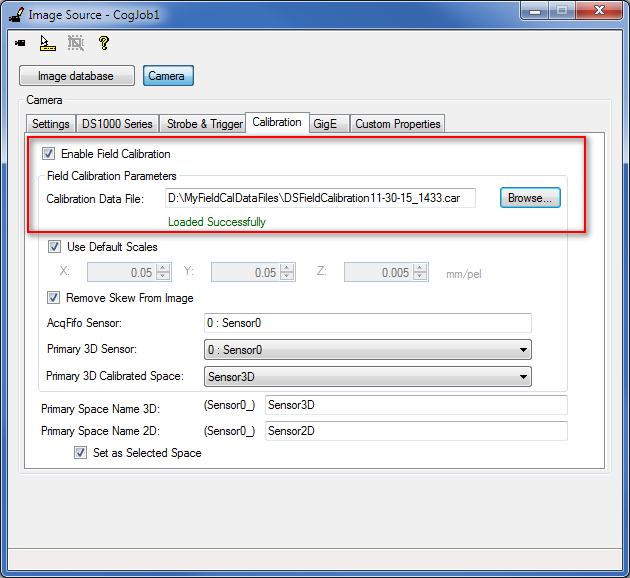Image resolution: width=630 pixels, height=578 pixels.
Task: Click the Image database button
Action: point(77,76)
